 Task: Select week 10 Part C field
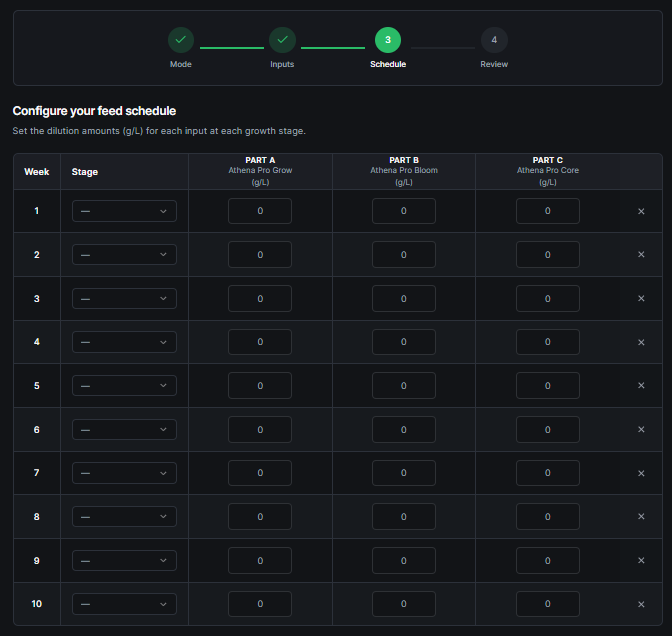click(548, 604)
